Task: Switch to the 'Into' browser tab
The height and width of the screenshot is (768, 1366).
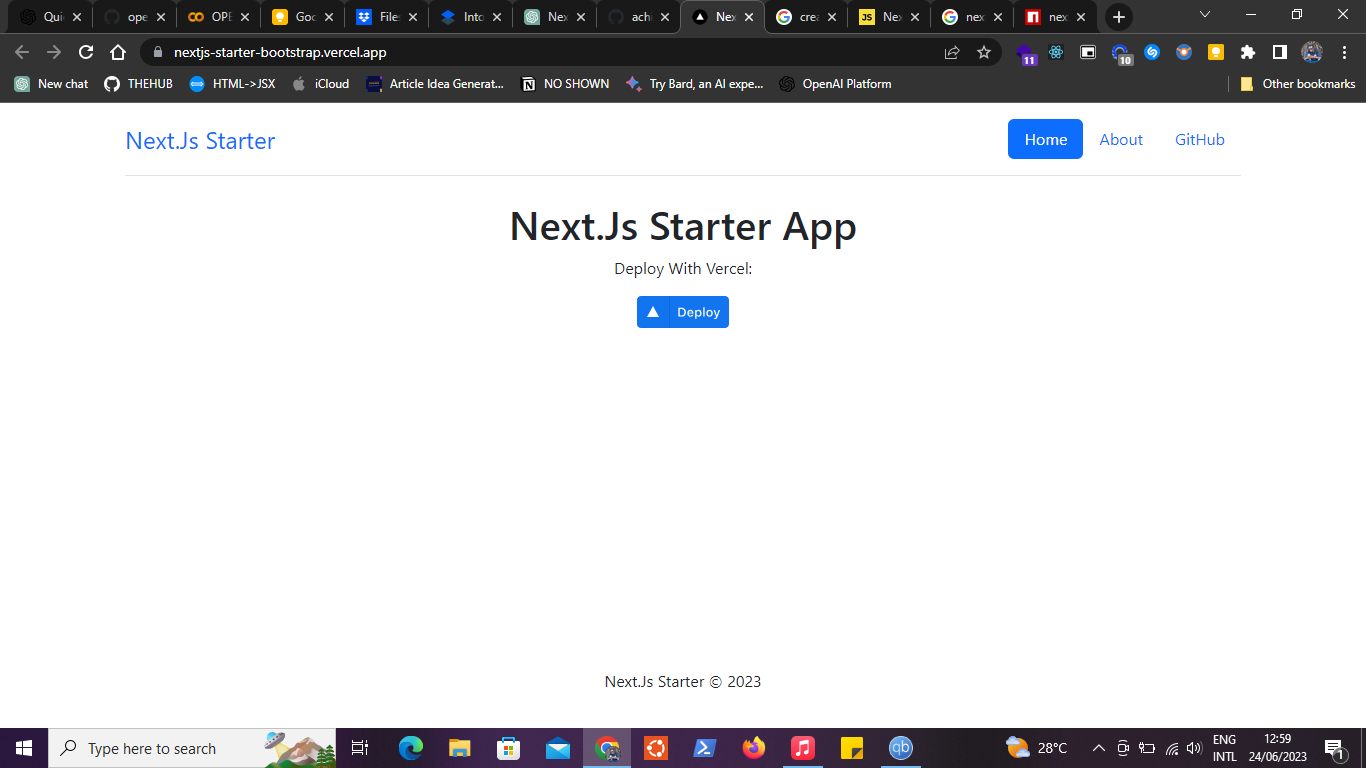Action: (472, 17)
